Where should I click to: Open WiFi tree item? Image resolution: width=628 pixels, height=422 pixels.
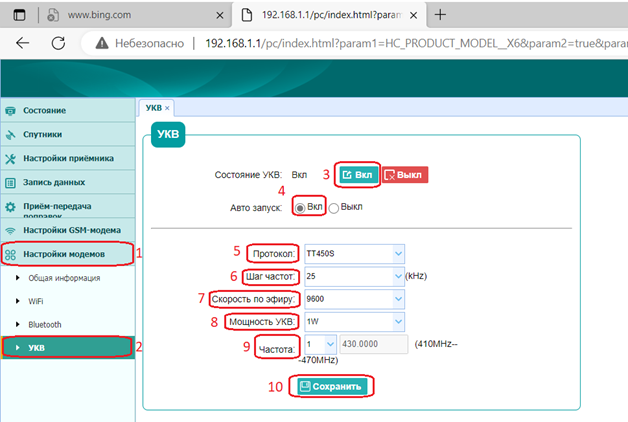(x=36, y=301)
